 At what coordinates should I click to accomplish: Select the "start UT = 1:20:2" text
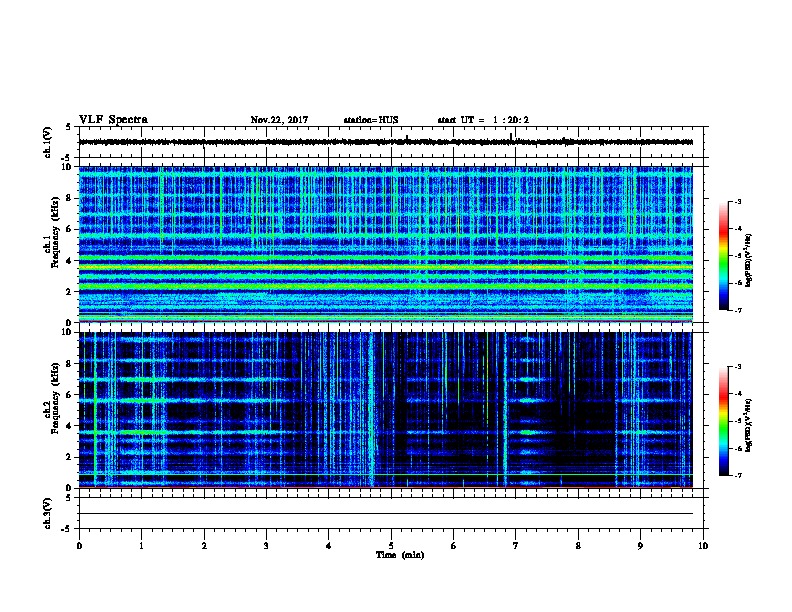tap(483, 120)
